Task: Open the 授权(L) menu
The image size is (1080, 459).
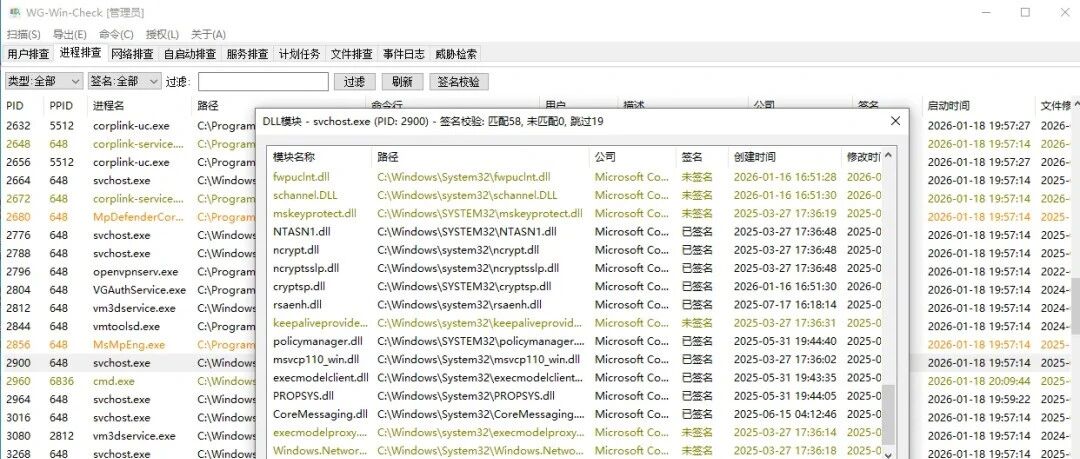Action: coord(163,34)
